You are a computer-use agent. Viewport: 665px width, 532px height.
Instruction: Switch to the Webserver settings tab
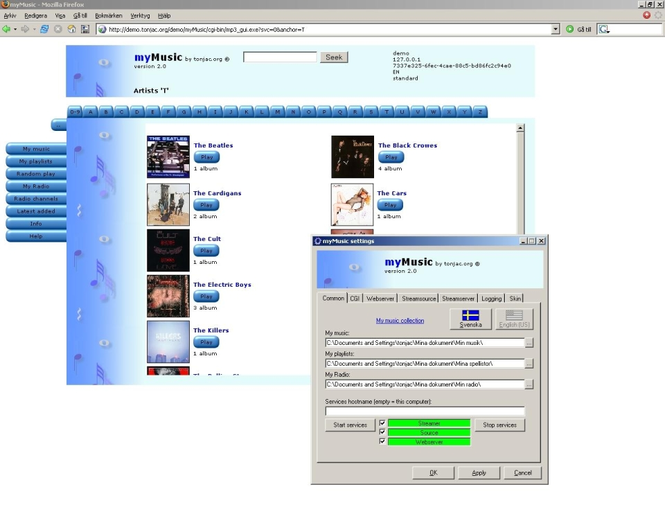tap(380, 299)
